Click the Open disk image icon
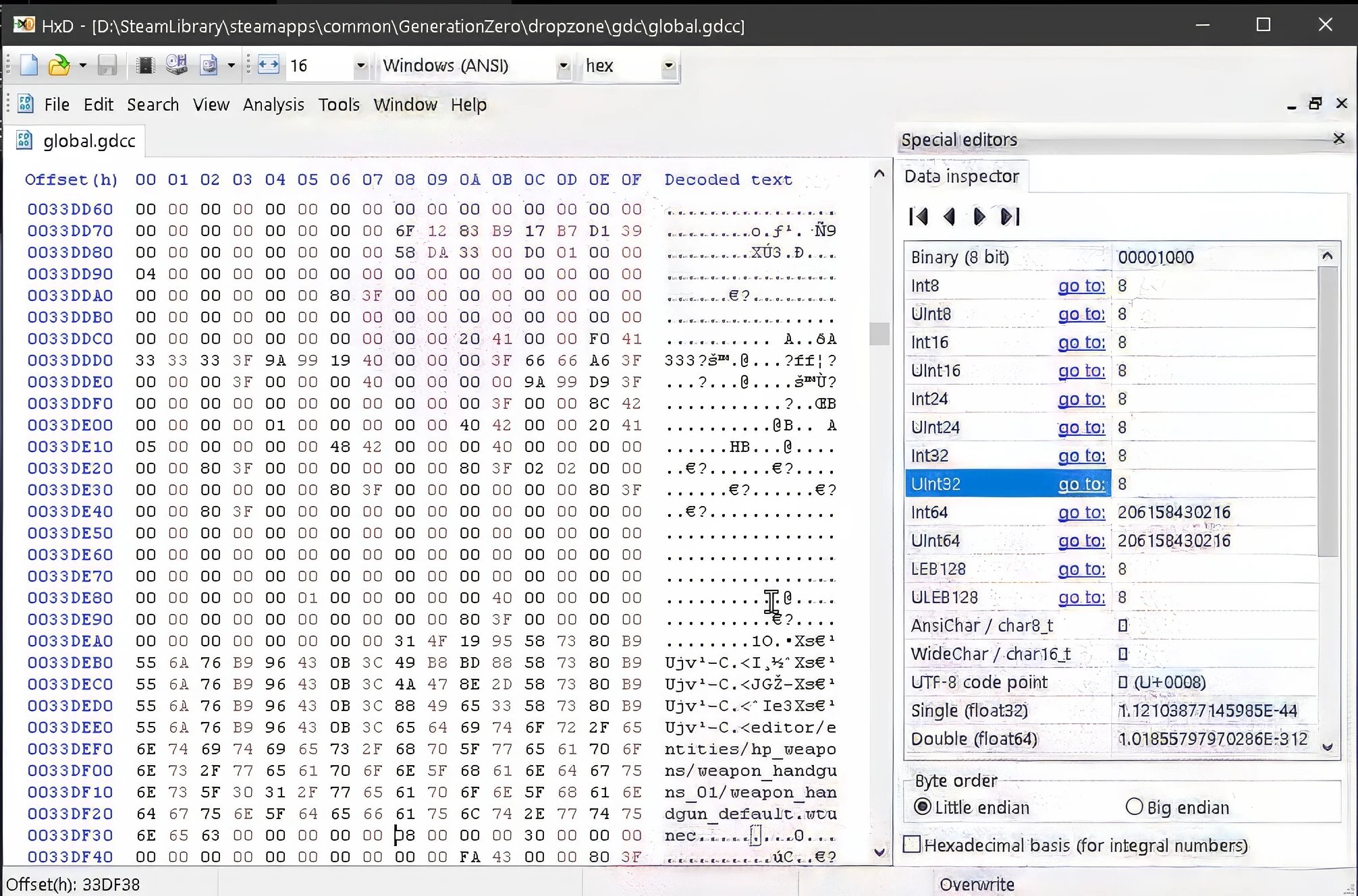The image size is (1358, 896). click(x=209, y=65)
